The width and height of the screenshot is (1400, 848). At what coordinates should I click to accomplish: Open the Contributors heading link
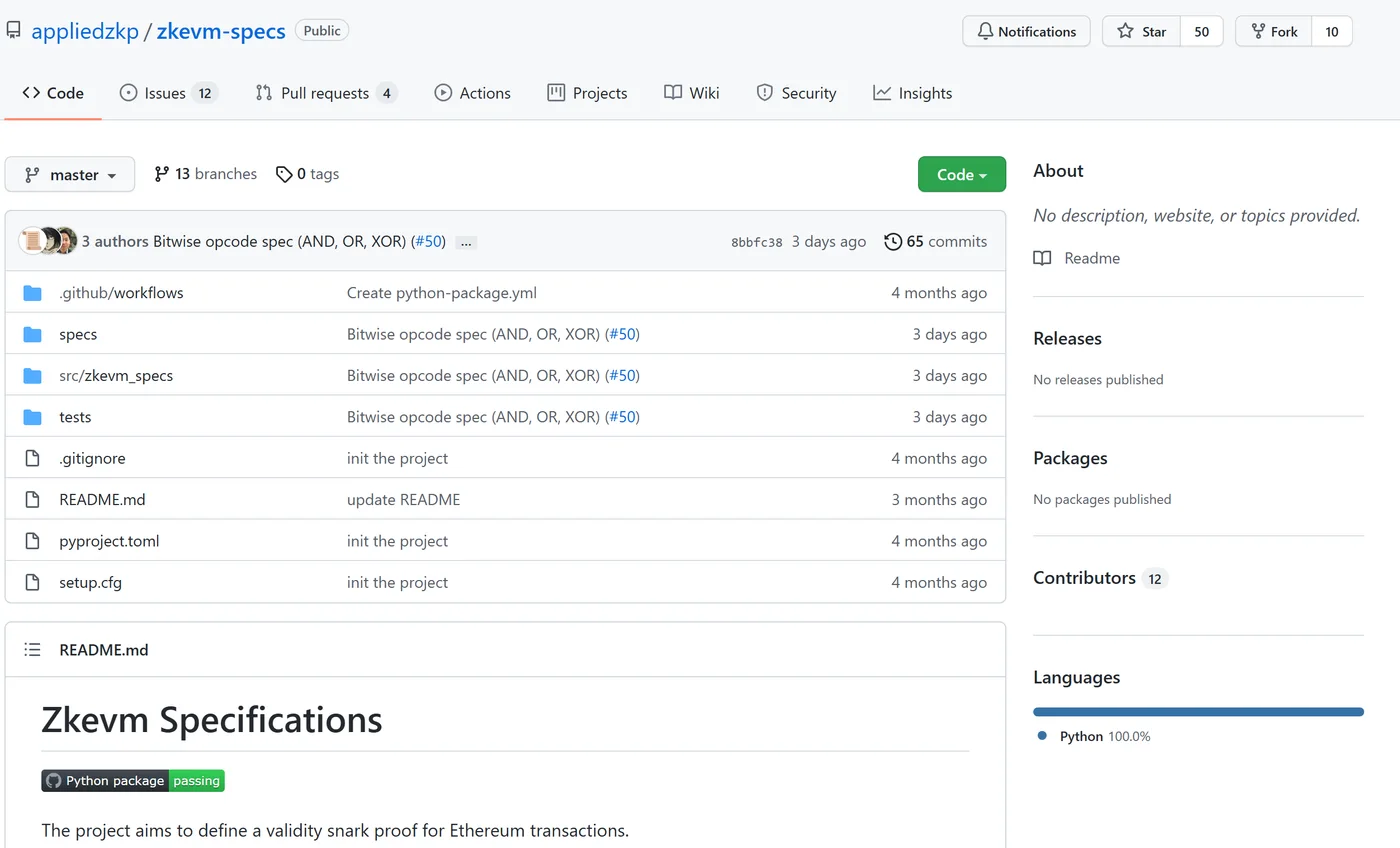(1100, 578)
